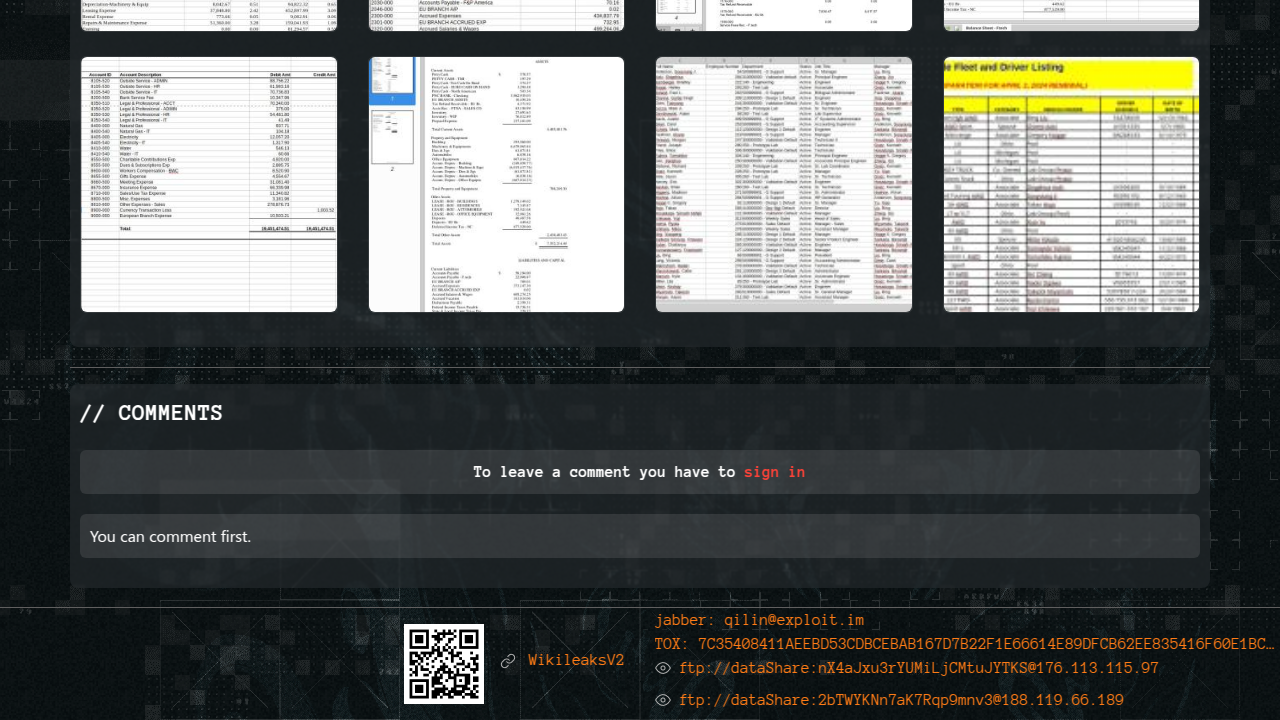Click the eye icon beside the upper FTP link

[663, 669]
